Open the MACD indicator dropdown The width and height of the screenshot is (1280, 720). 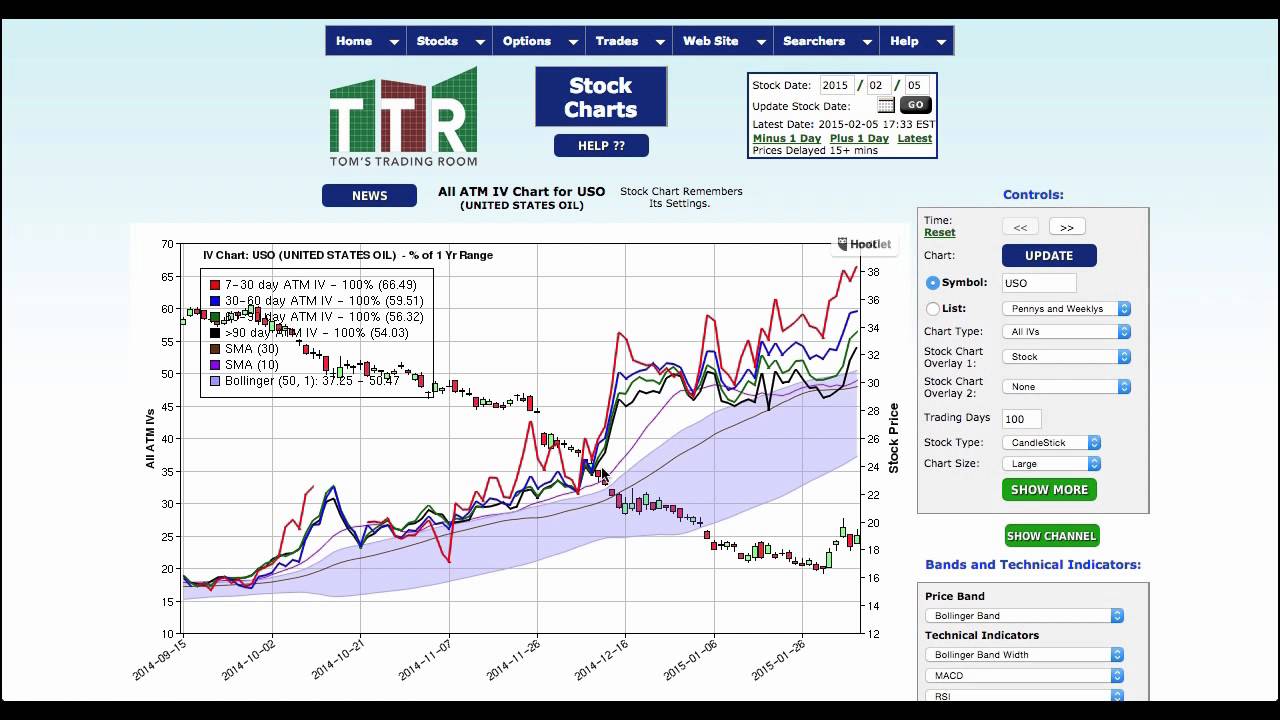1024,675
